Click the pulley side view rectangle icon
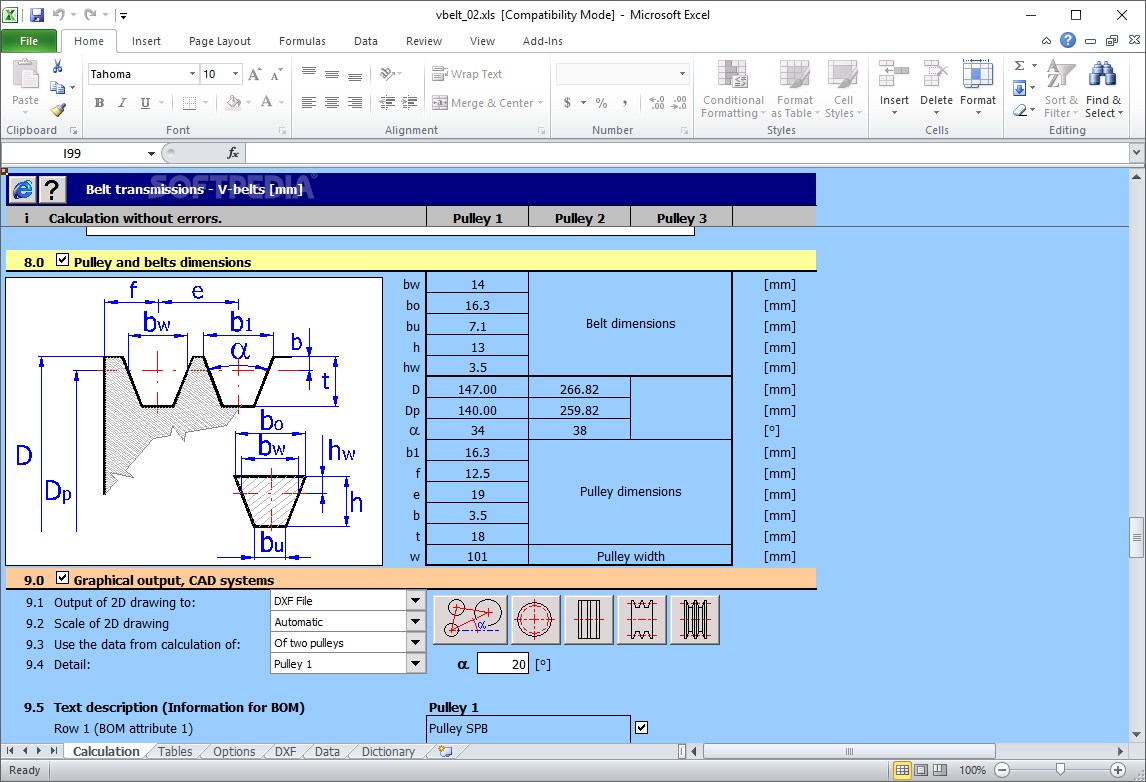 click(588, 620)
